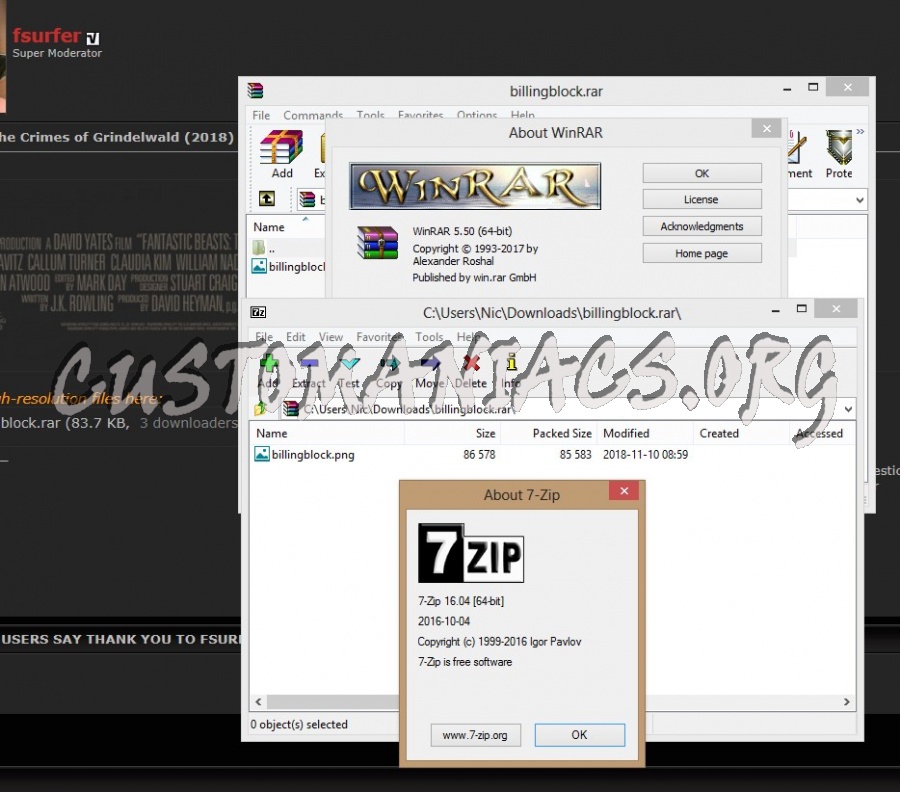Expand the WinRAR toolbar overflow chevron
Viewport: 900px width, 792px height.
click(860, 131)
